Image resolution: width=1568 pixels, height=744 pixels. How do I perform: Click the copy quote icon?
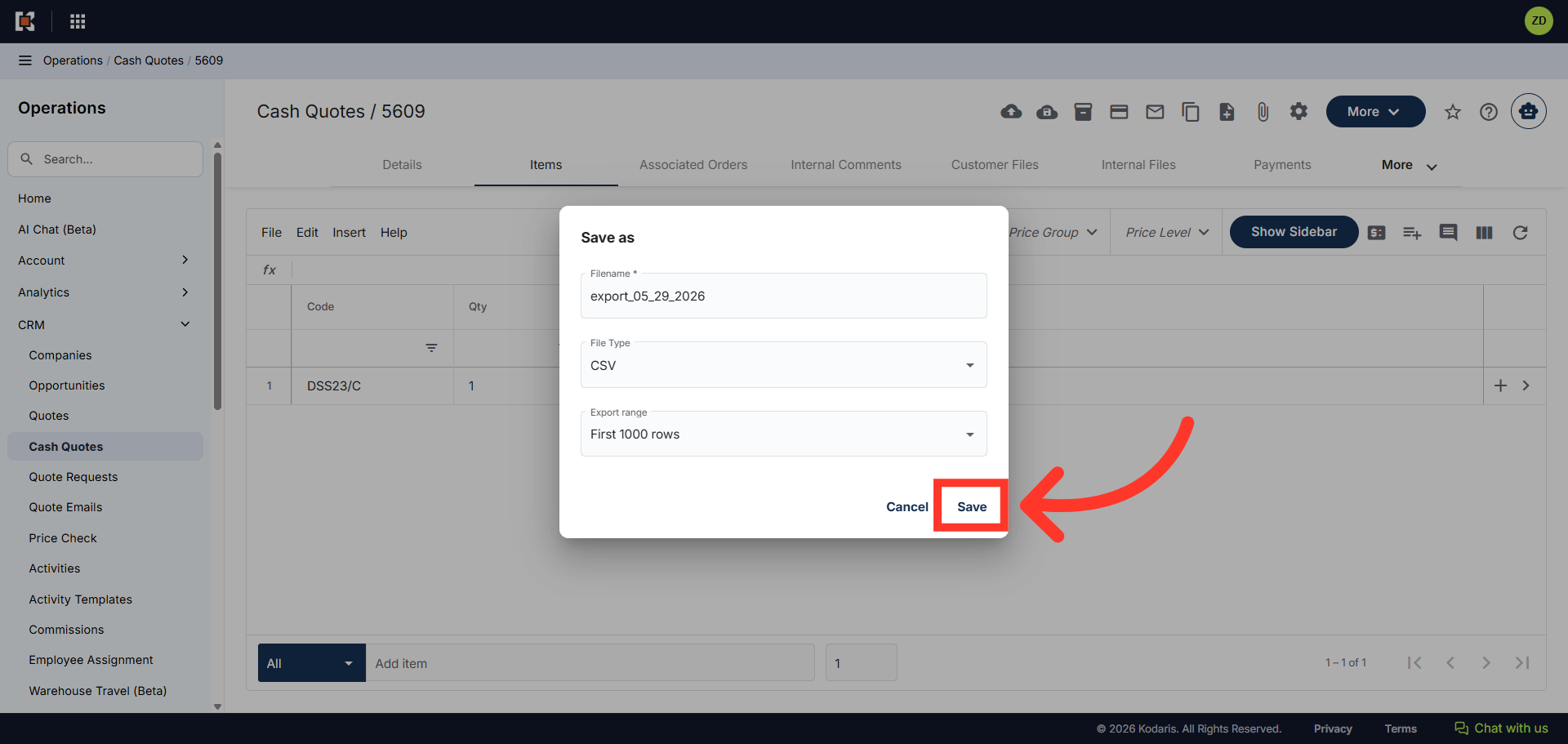[1191, 112]
